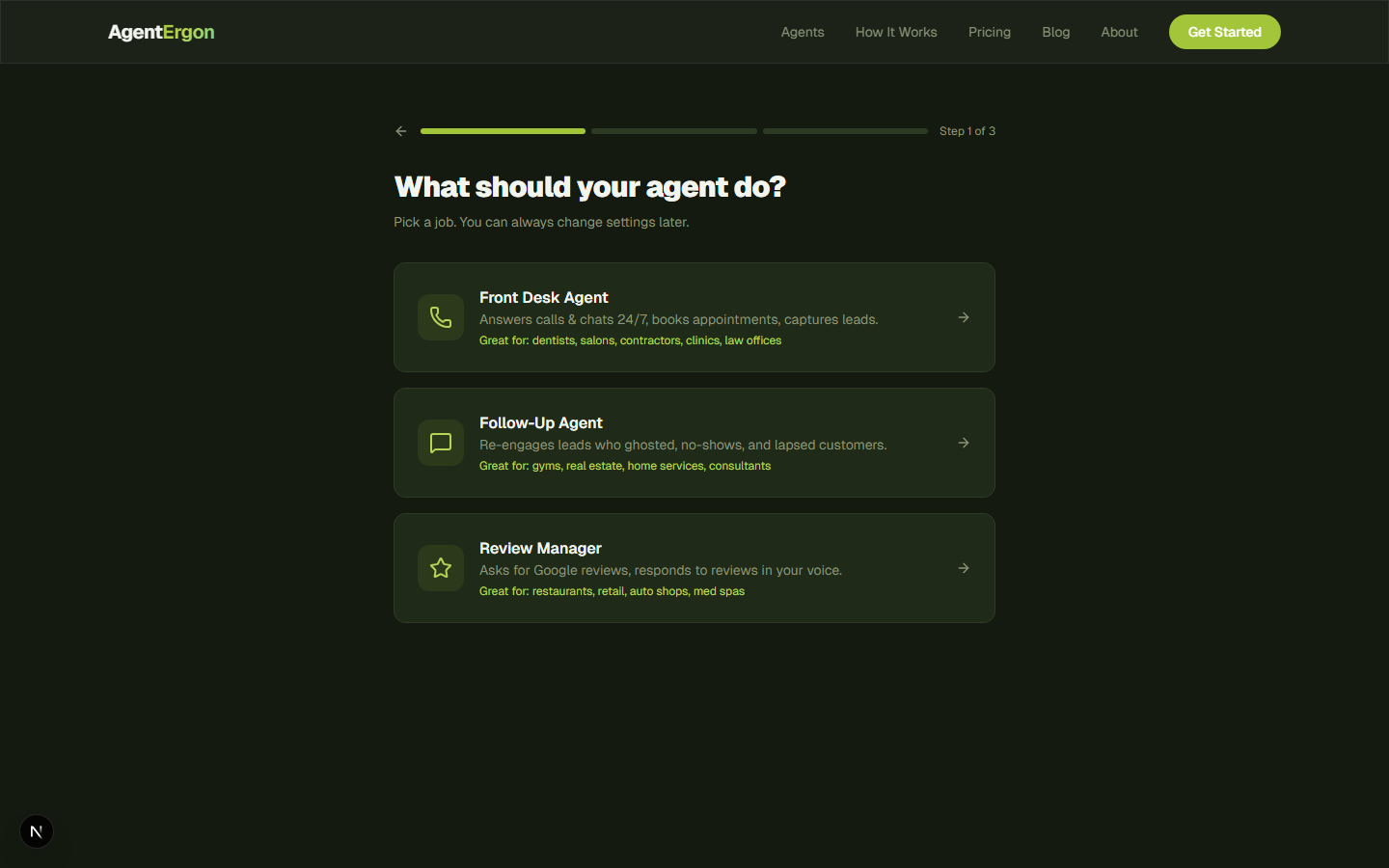Click the third progress bar segment
Viewport: 1389px width, 868px height.
click(x=845, y=131)
